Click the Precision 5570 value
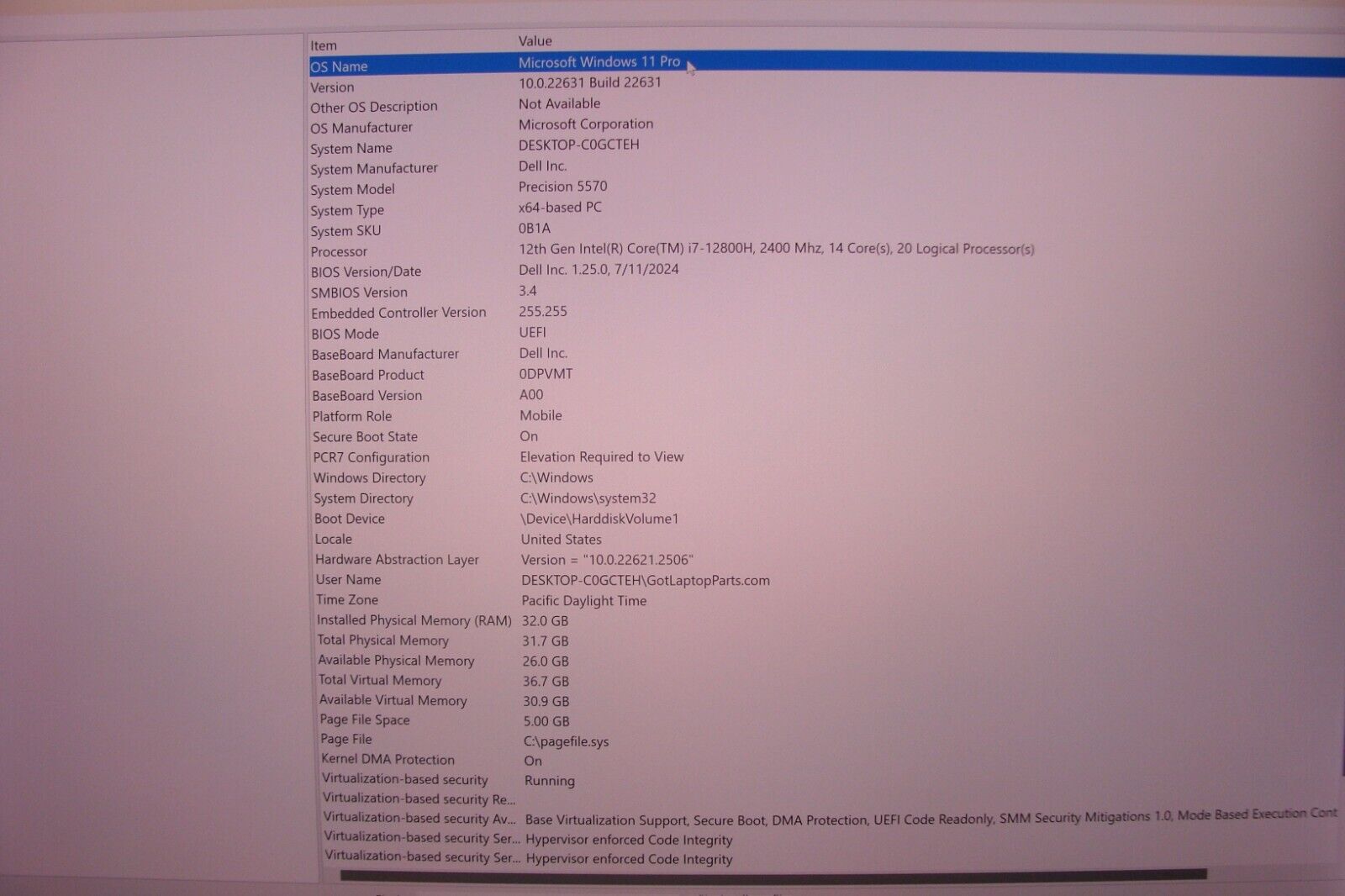Viewport: 1345px width, 896px height. coord(562,187)
